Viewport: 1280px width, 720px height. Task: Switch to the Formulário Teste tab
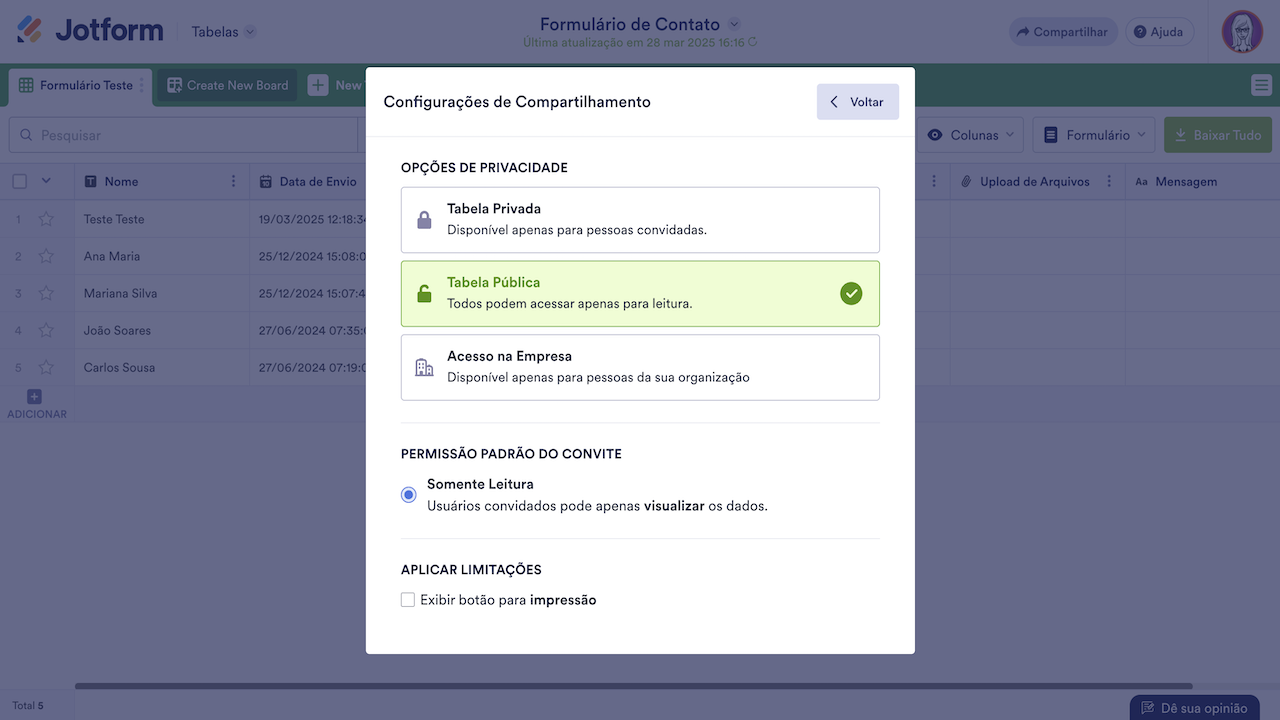pyautogui.click(x=77, y=86)
